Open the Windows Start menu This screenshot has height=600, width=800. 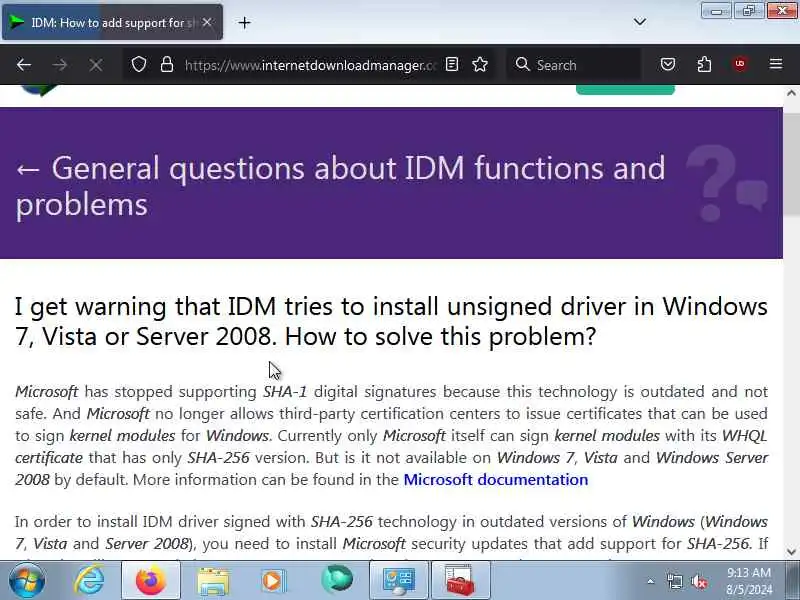point(27,580)
